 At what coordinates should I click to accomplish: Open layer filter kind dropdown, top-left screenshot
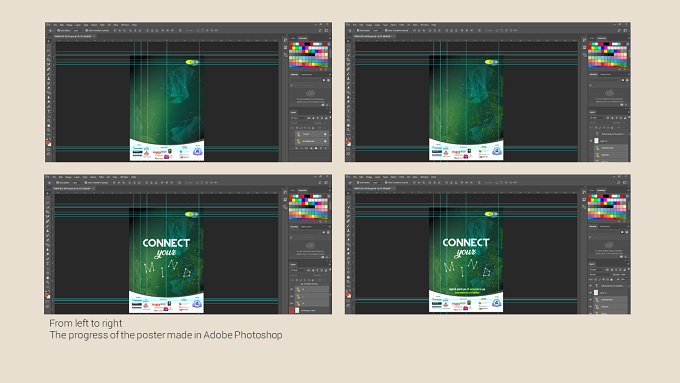[x=298, y=118]
